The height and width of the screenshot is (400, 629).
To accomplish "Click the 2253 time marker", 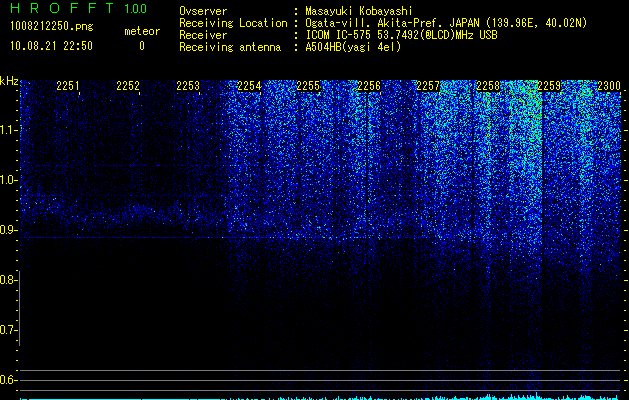I will 188,86.
